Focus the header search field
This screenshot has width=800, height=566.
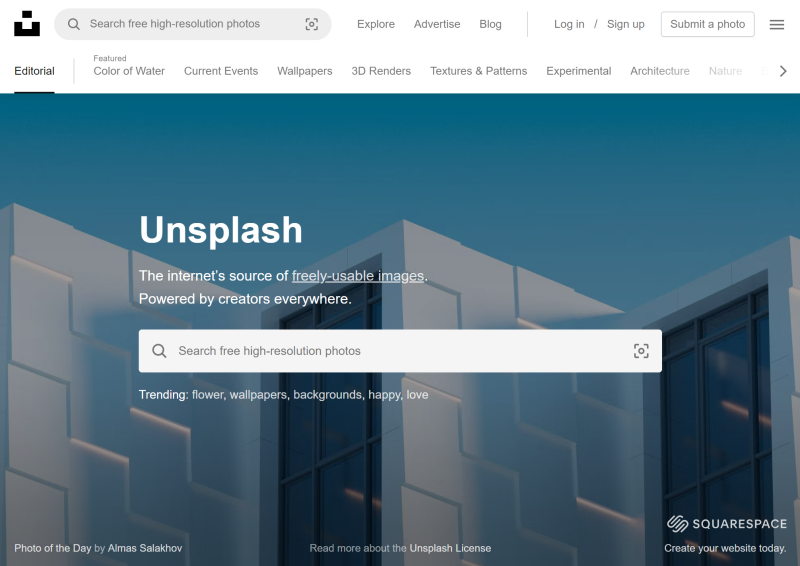point(193,24)
